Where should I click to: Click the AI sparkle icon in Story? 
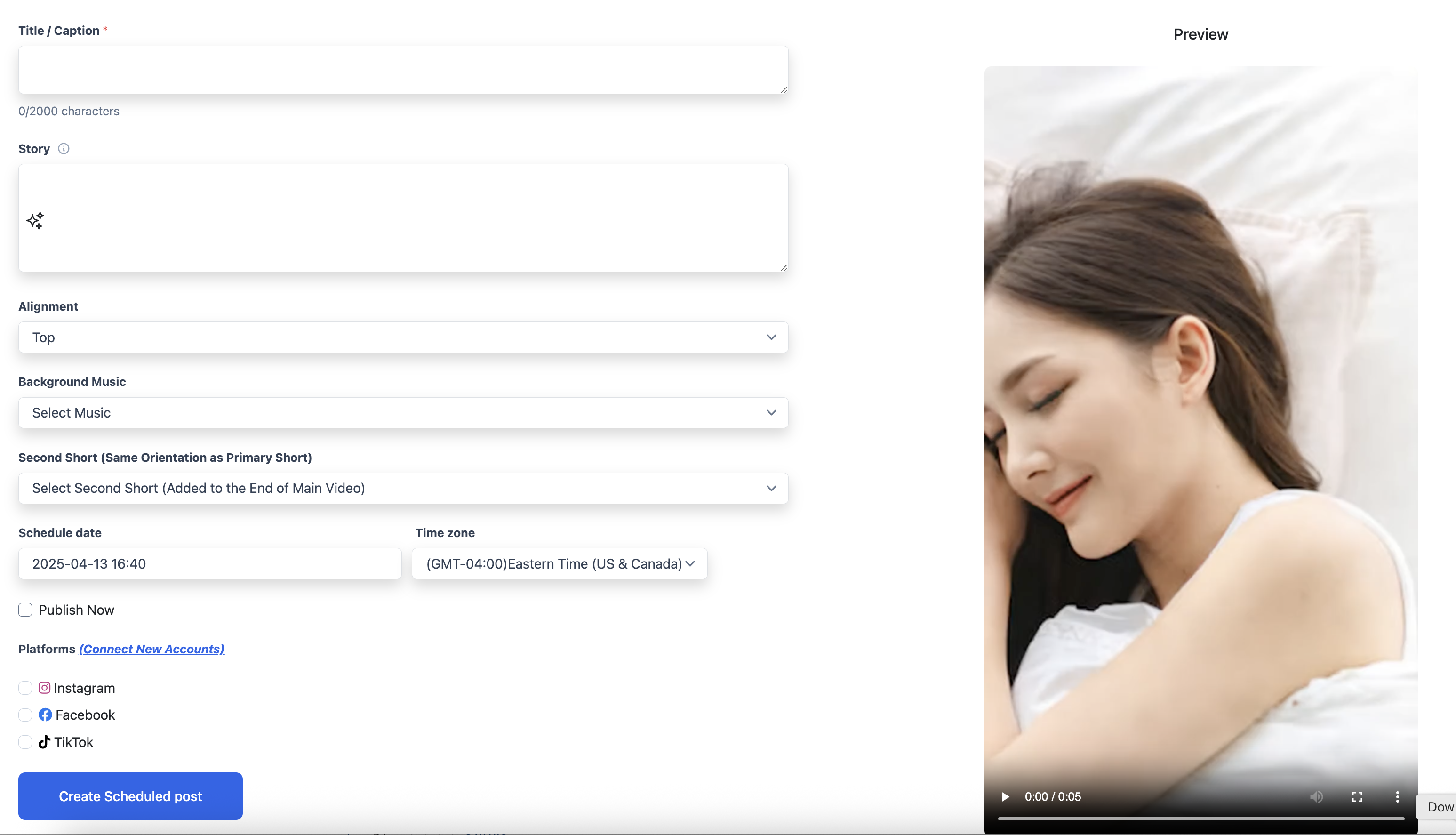click(x=35, y=220)
